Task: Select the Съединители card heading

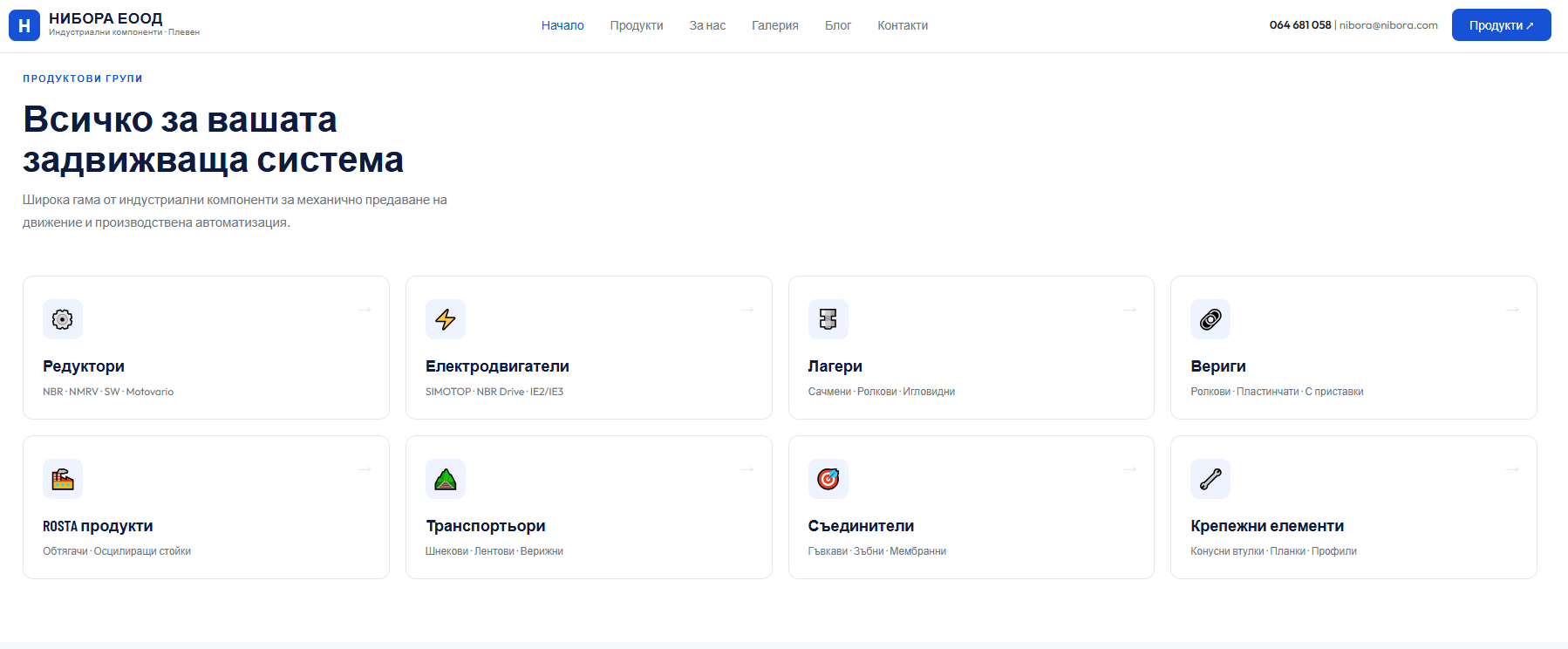Action: 862,526
